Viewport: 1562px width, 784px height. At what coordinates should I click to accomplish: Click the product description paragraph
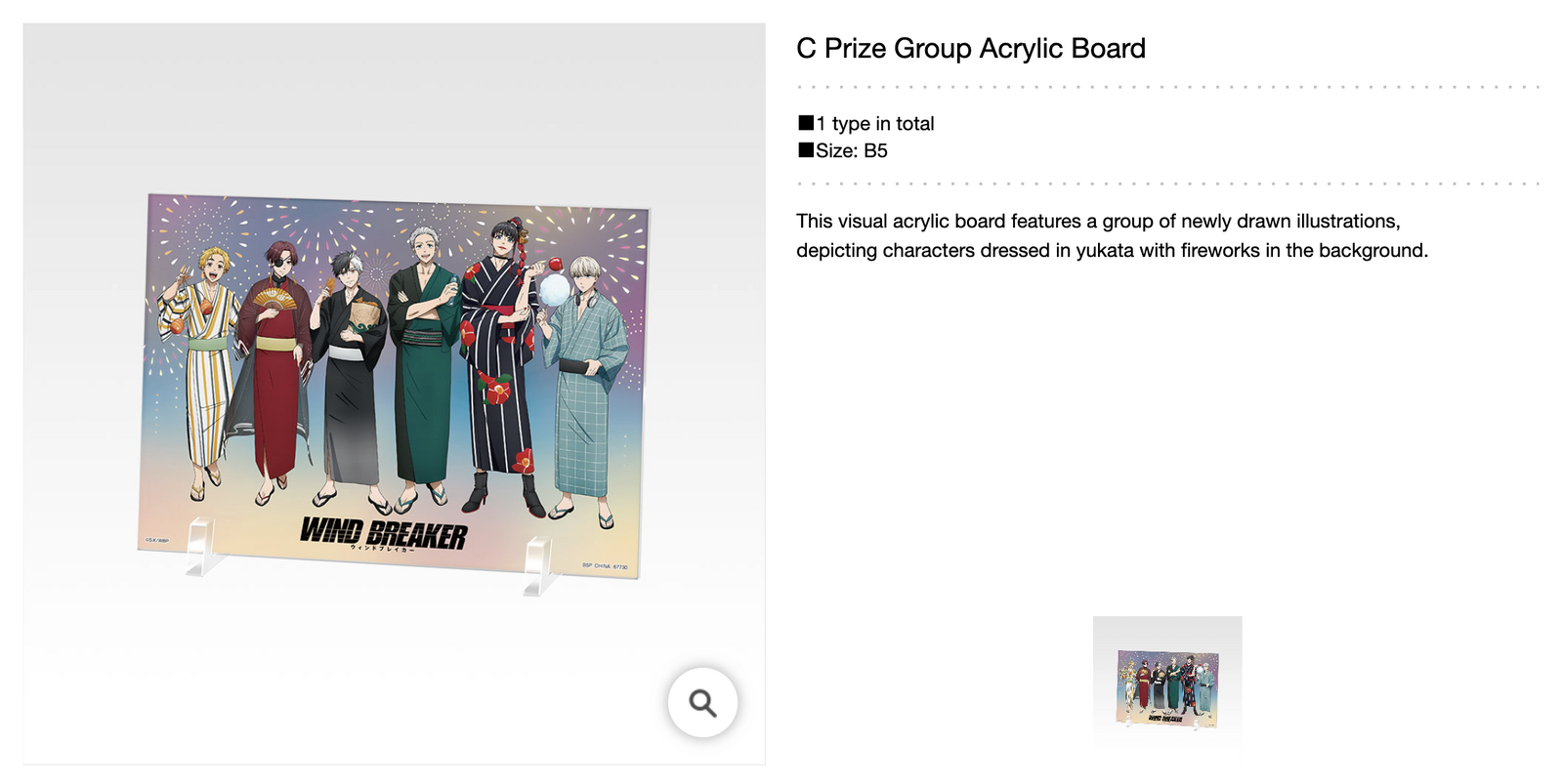click(x=1111, y=236)
